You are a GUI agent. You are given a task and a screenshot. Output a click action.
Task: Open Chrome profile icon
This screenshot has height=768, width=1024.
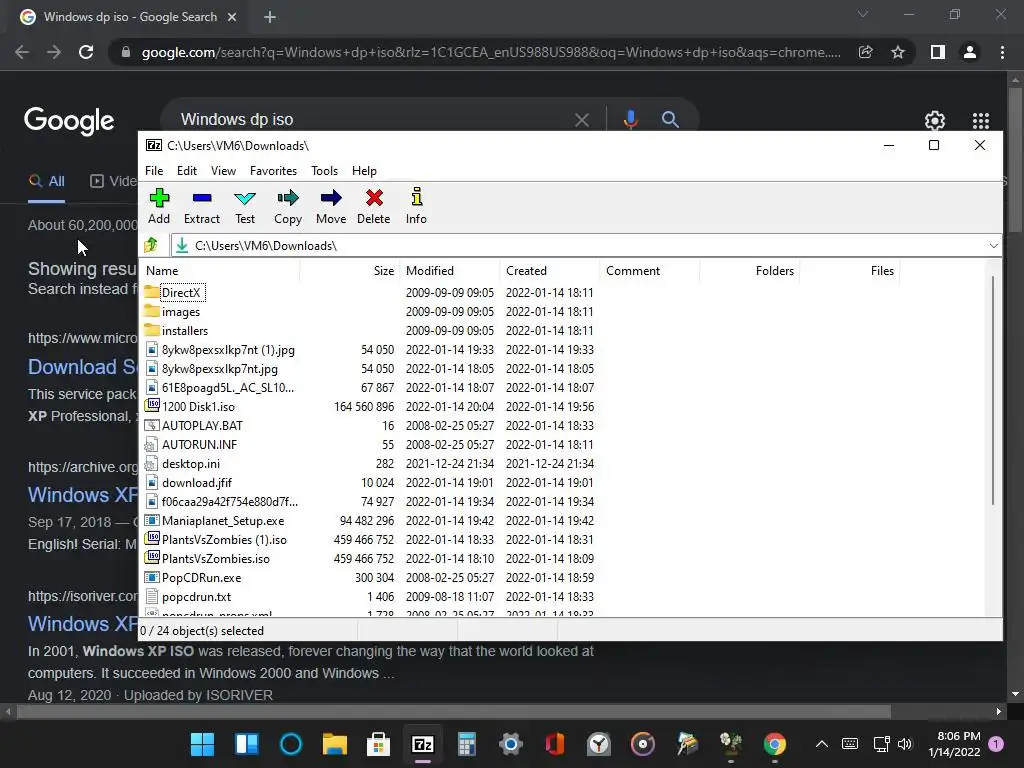(970, 52)
